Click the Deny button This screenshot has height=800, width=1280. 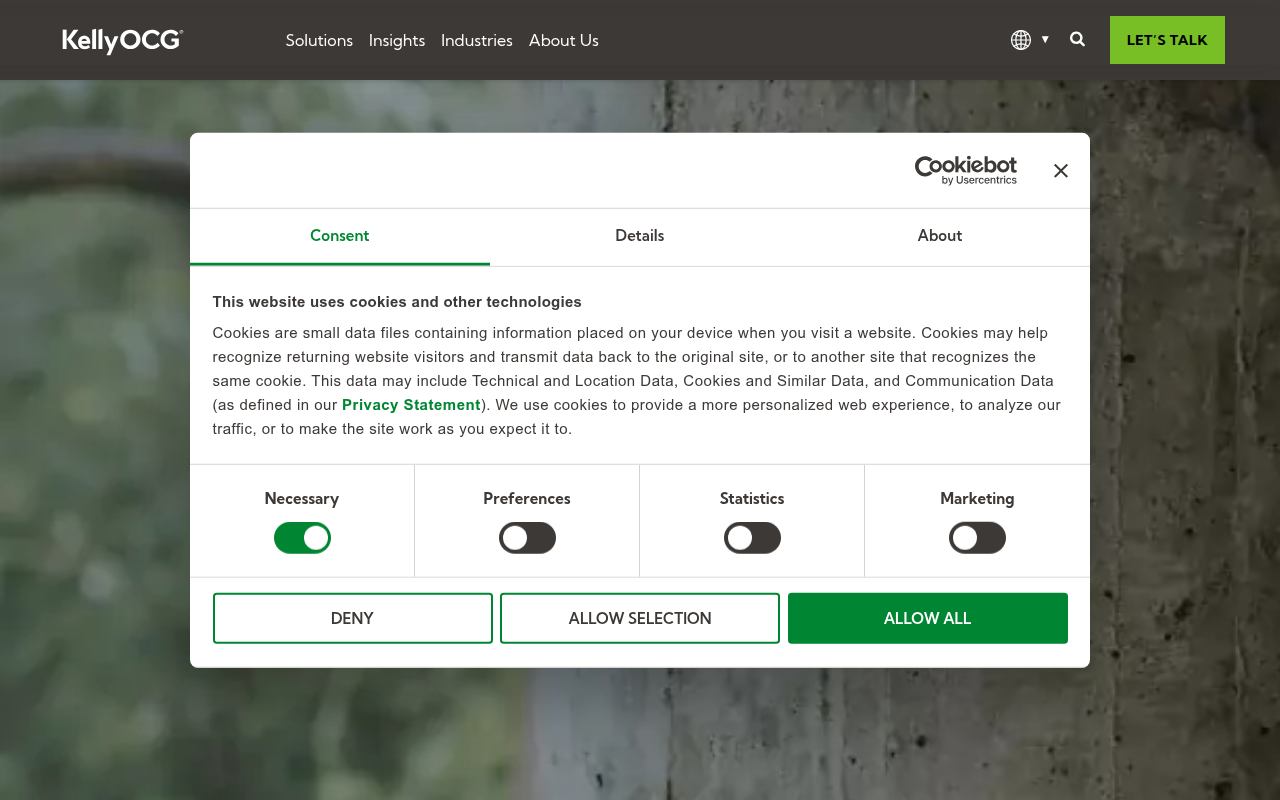pos(353,618)
